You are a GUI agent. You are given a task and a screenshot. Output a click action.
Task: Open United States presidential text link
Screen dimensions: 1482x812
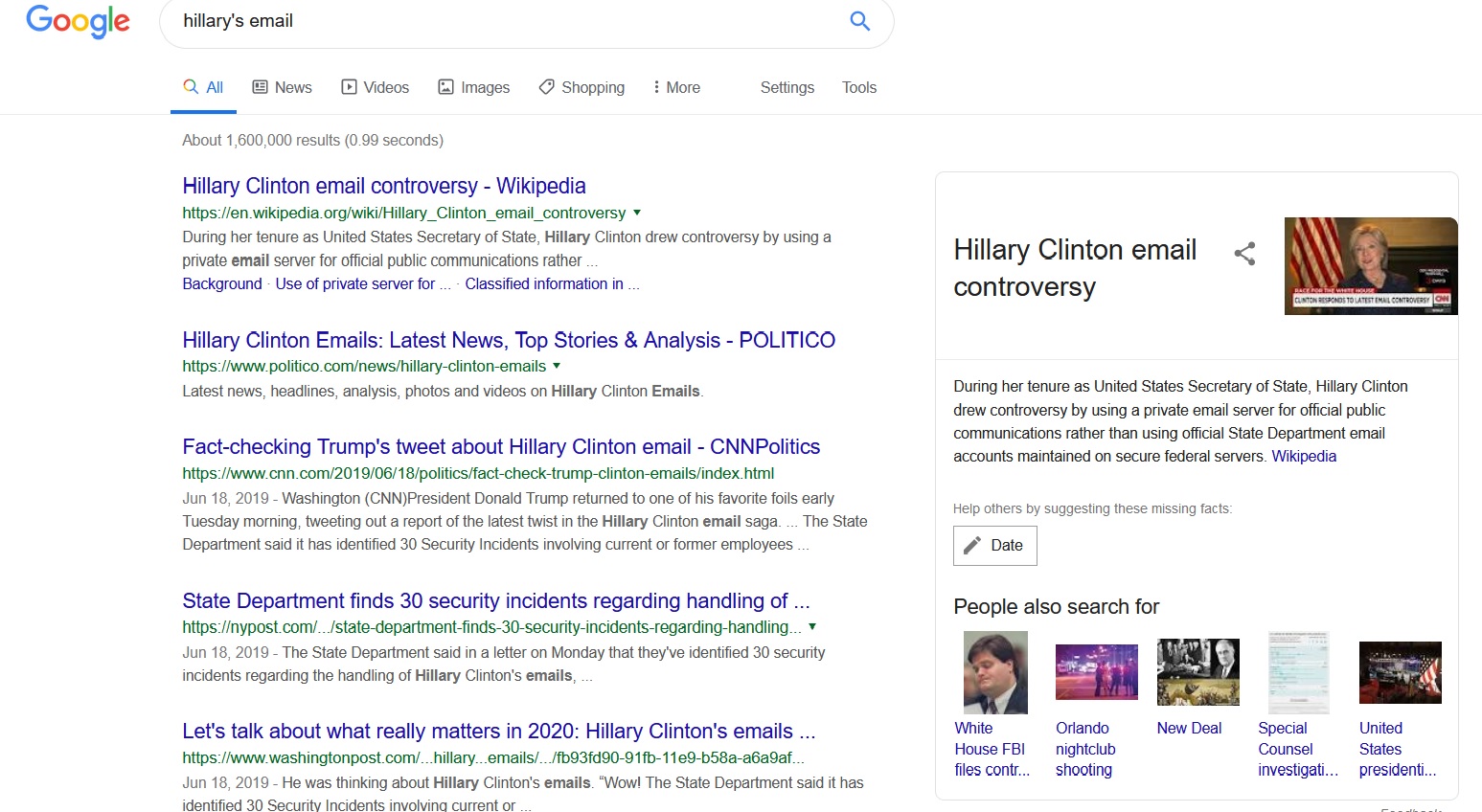[1398, 749]
